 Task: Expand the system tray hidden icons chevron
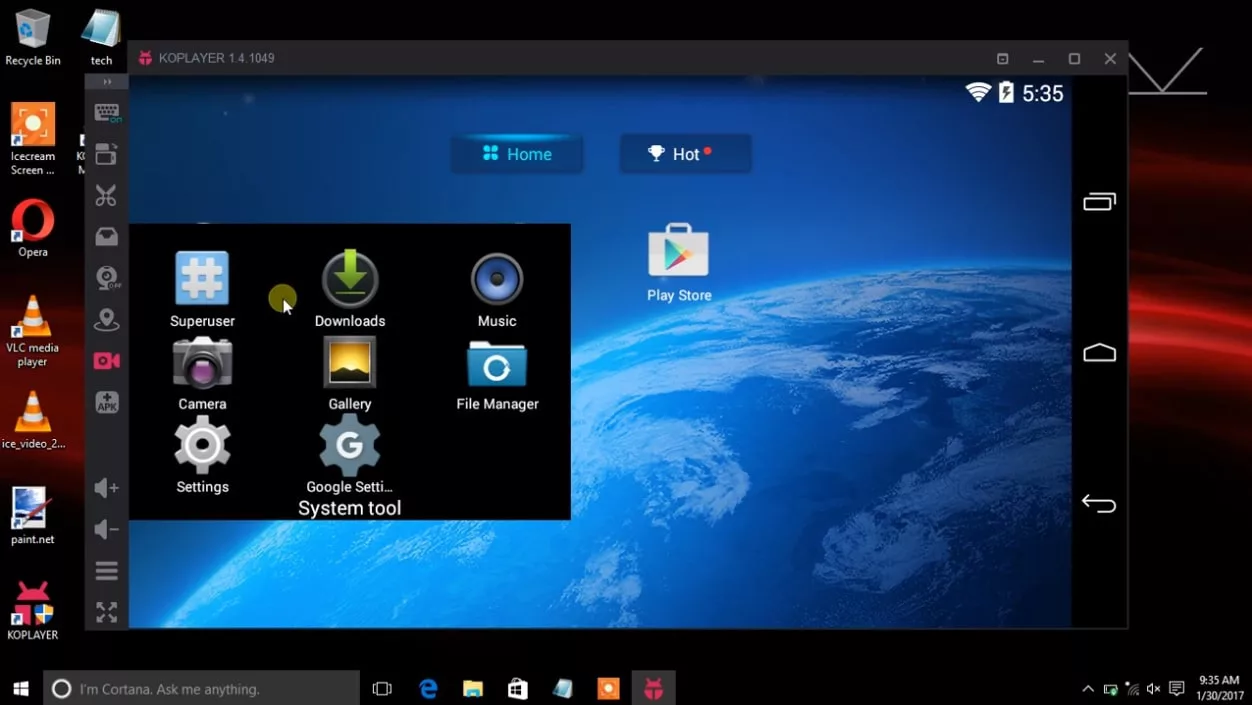pos(1088,689)
